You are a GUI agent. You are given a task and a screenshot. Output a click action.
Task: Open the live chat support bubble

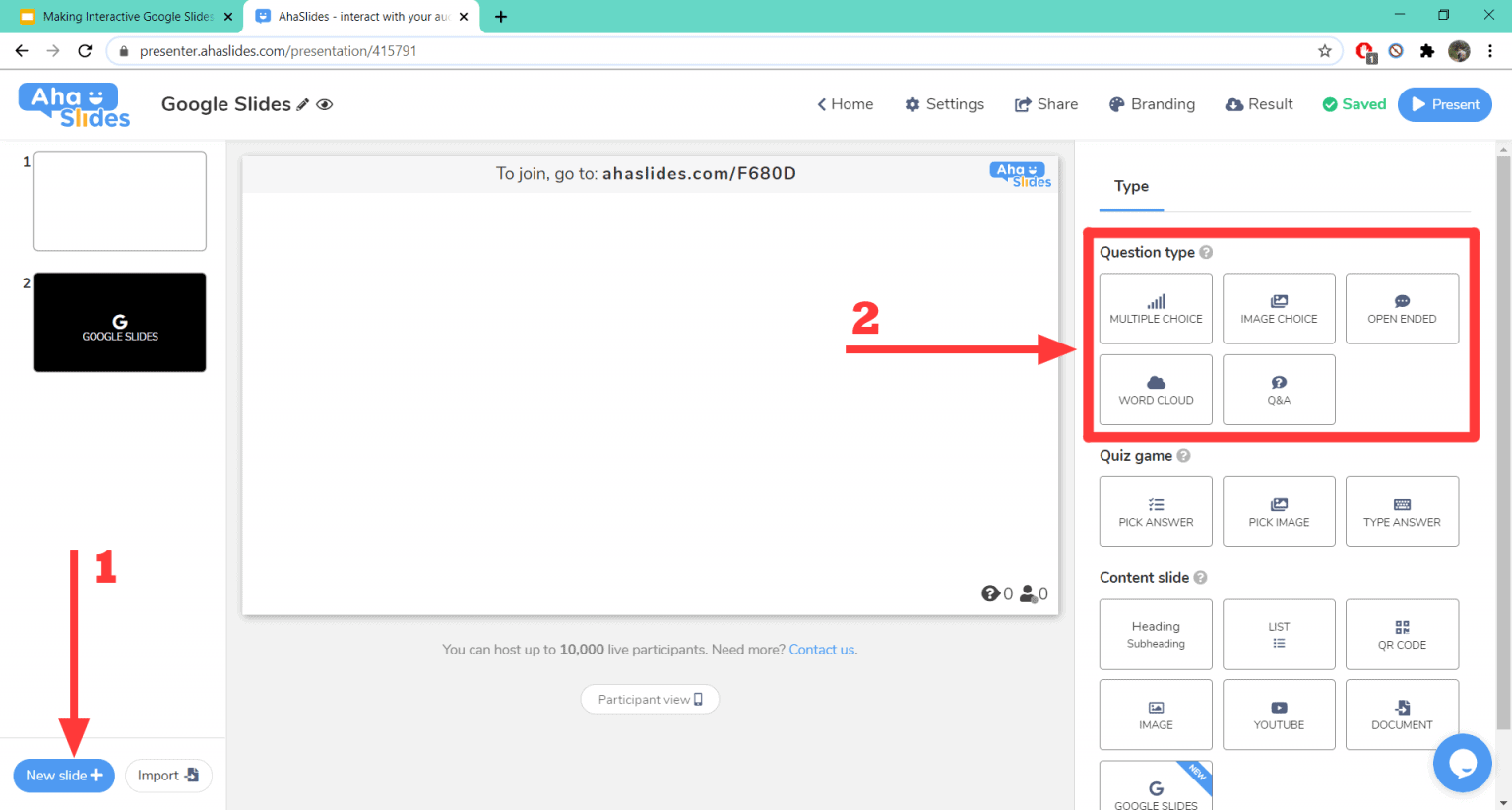pos(1462,763)
